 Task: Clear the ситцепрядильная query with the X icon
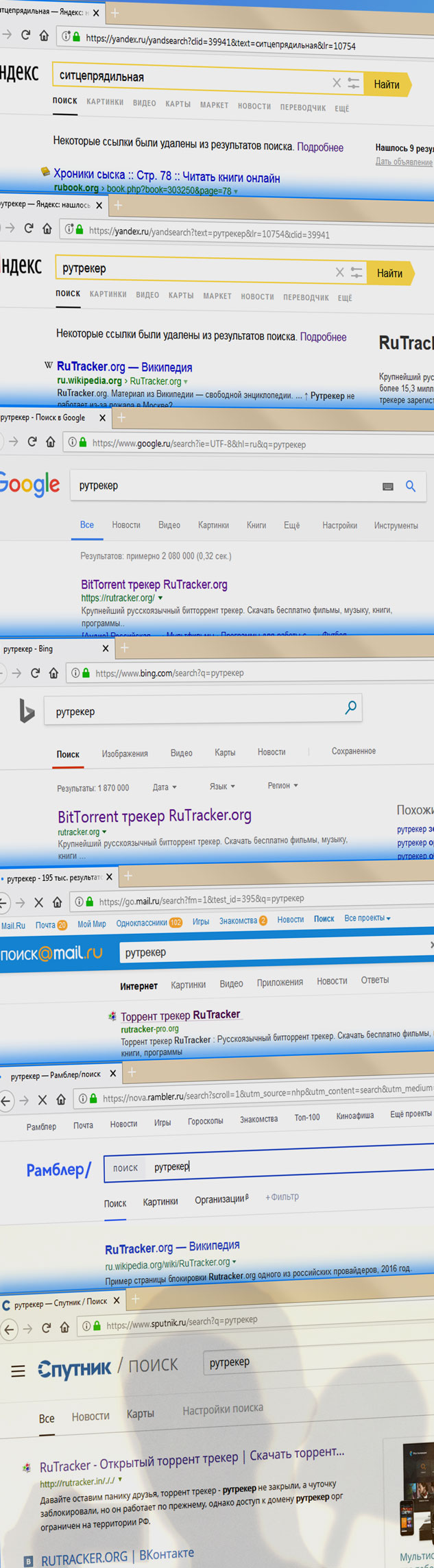[336, 83]
